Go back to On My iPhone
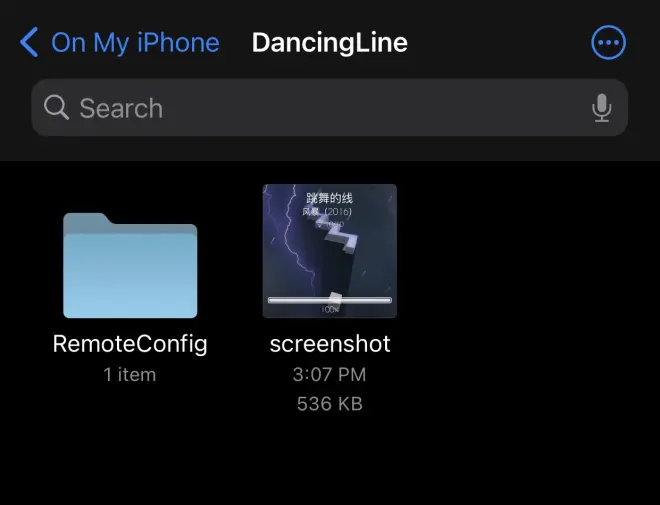The height and width of the screenshot is (505, 660). pyautogui.click(x=135, y=42)
